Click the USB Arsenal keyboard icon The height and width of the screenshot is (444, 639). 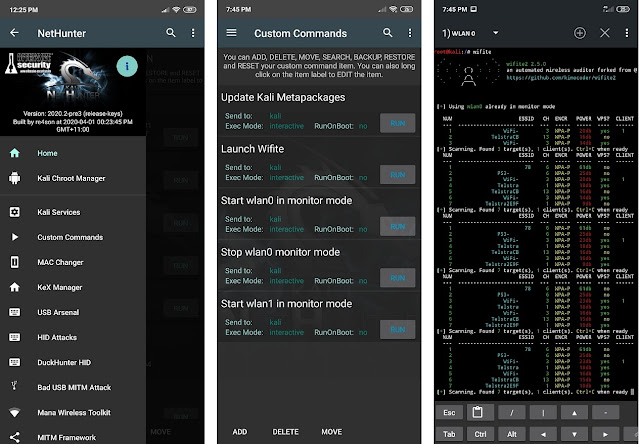click(x=15, y=312)
